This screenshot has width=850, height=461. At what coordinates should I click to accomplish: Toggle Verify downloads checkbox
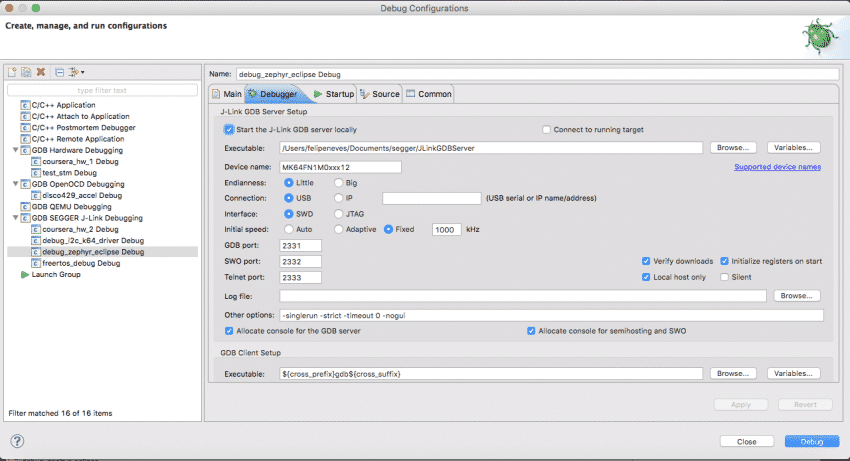[x=646, y=261]
